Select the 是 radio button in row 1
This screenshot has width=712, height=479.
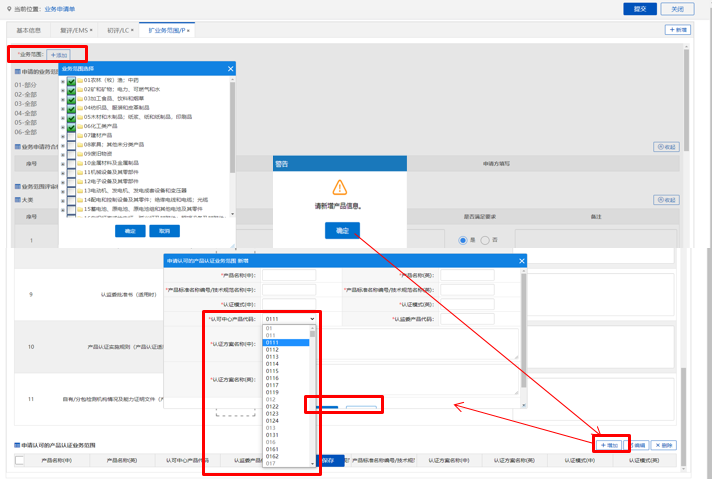tap(463, 240)
